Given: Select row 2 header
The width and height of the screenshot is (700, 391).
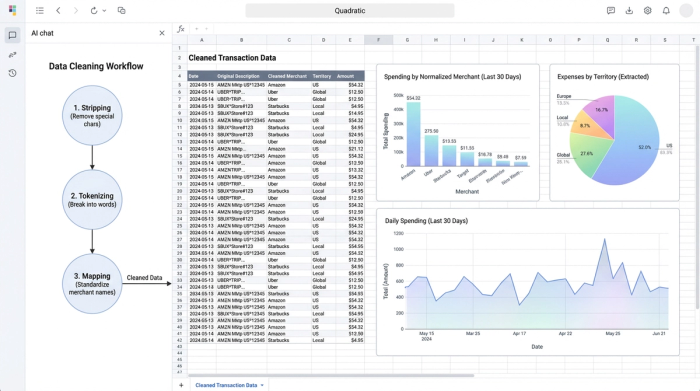Looking at the screenshot, I should pos(179,58).
